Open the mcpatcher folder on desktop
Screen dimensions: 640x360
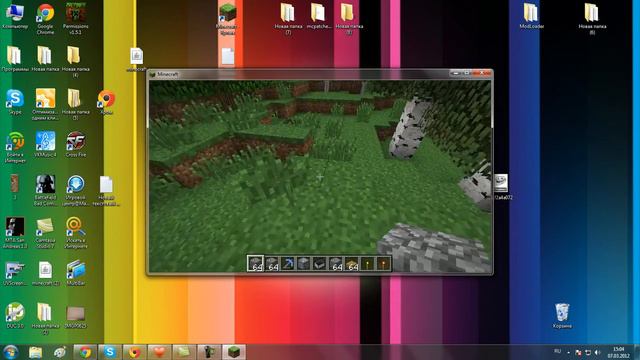point(318,16)
